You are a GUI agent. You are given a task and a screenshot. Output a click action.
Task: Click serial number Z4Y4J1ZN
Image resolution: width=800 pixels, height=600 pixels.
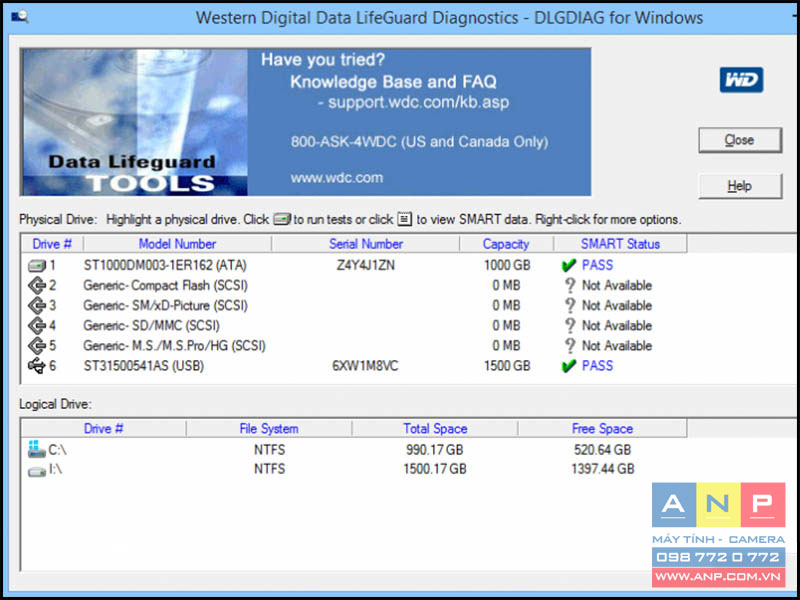click(x=365, y=265)
